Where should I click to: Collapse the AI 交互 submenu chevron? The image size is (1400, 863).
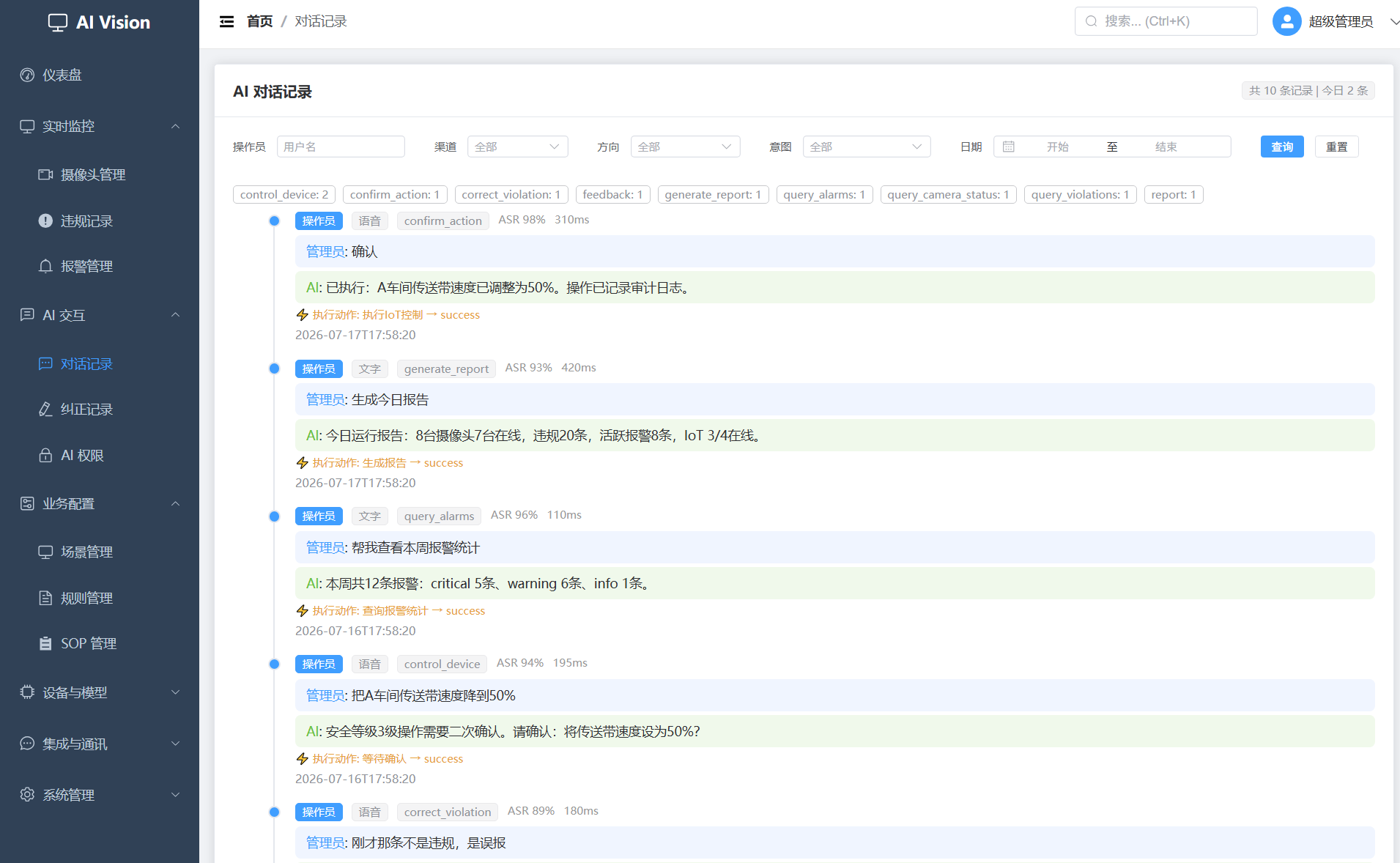point(176,315)
